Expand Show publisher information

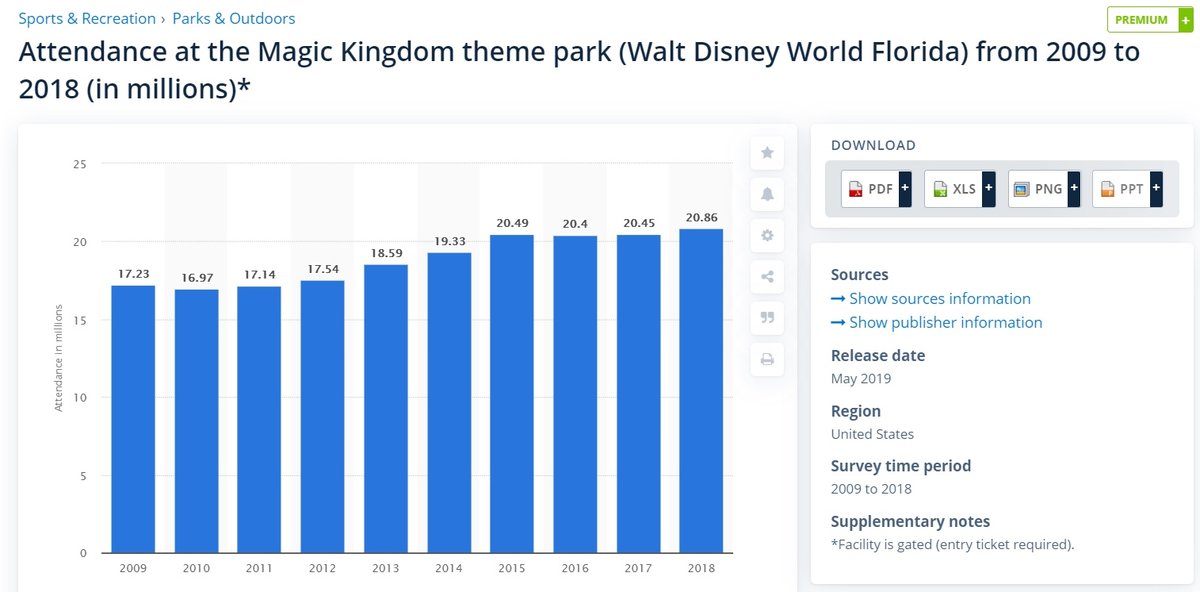click(936, 323)
